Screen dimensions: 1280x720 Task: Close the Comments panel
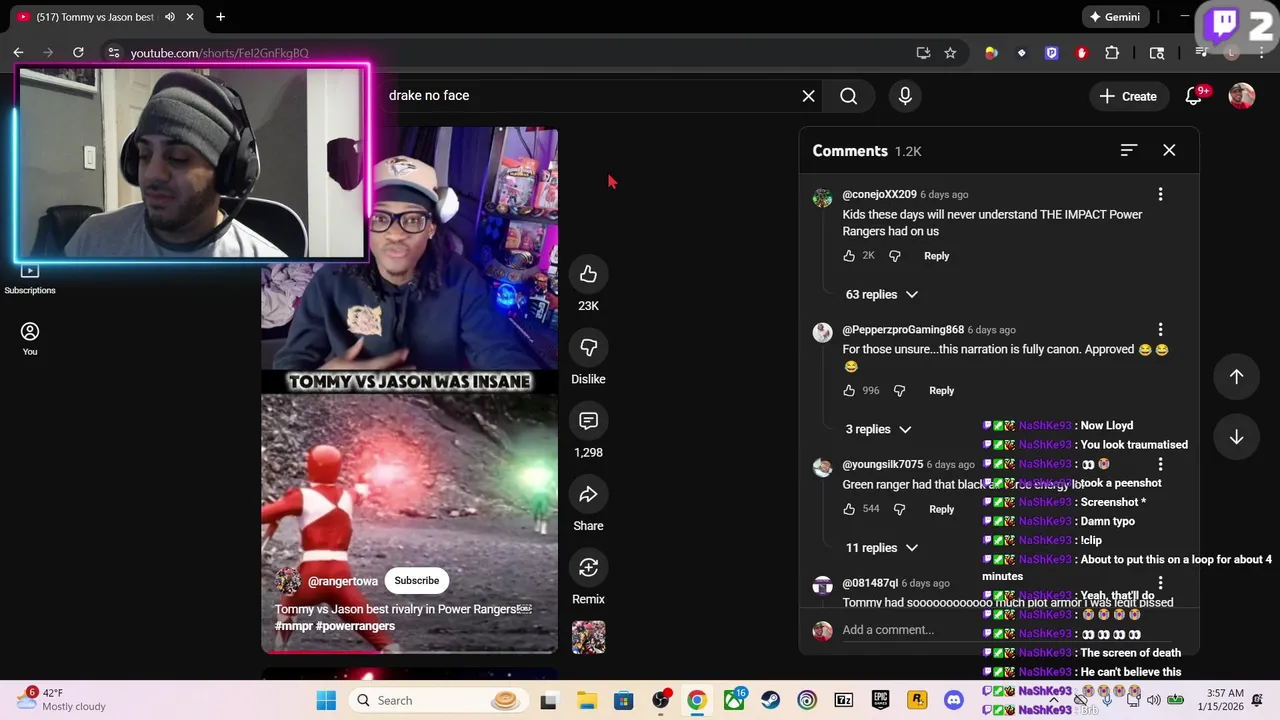coord(1169,150)
